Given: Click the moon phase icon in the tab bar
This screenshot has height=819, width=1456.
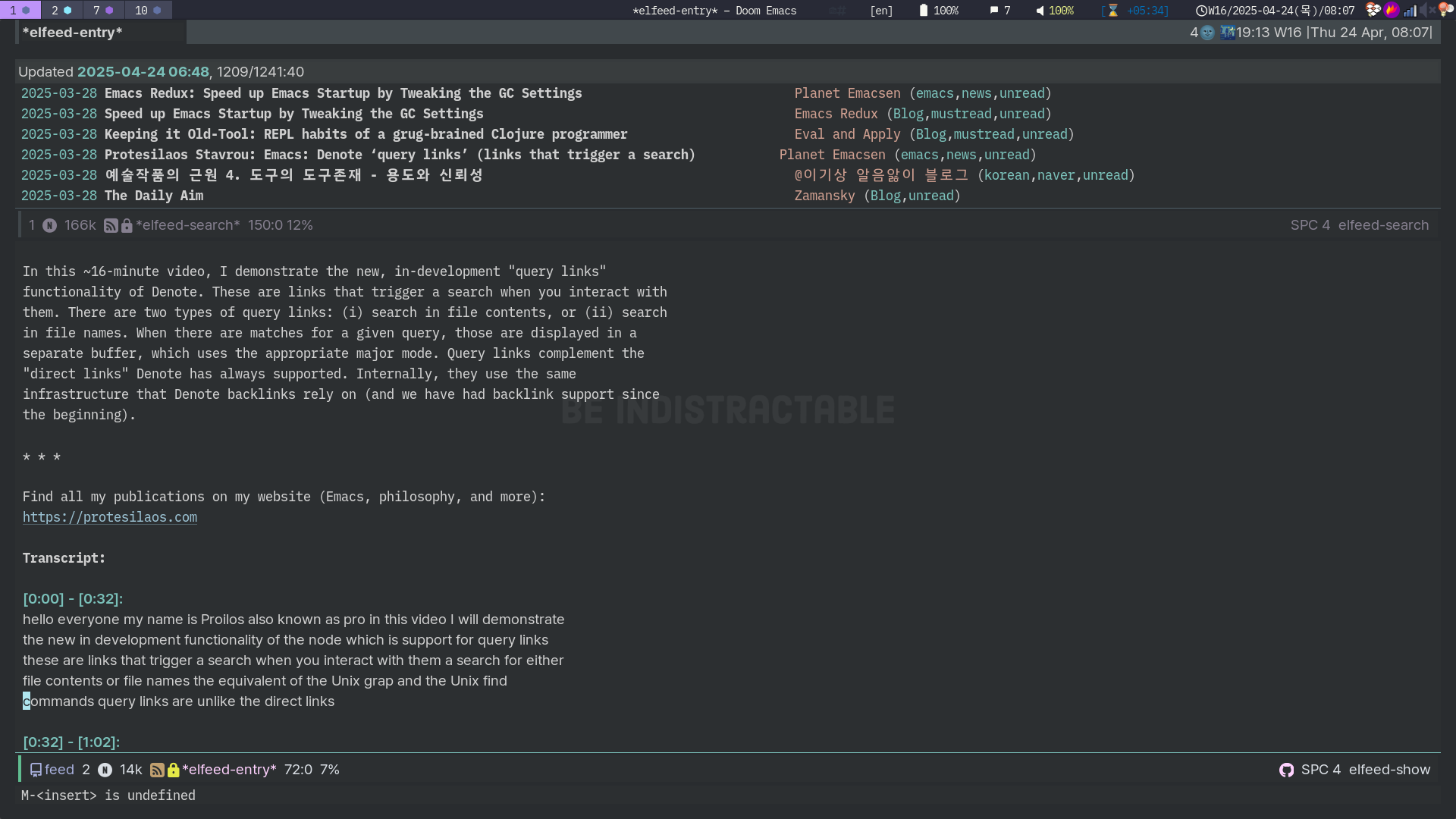Looking at the screenshot, I should point(1207,33).
